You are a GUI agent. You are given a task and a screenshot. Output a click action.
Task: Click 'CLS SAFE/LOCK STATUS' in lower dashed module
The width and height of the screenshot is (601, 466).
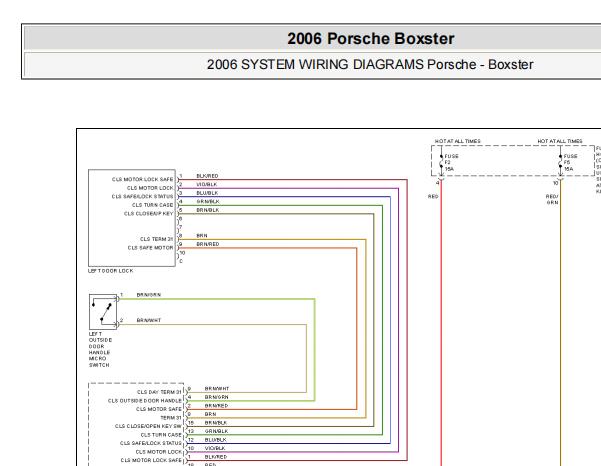(151, 443)
